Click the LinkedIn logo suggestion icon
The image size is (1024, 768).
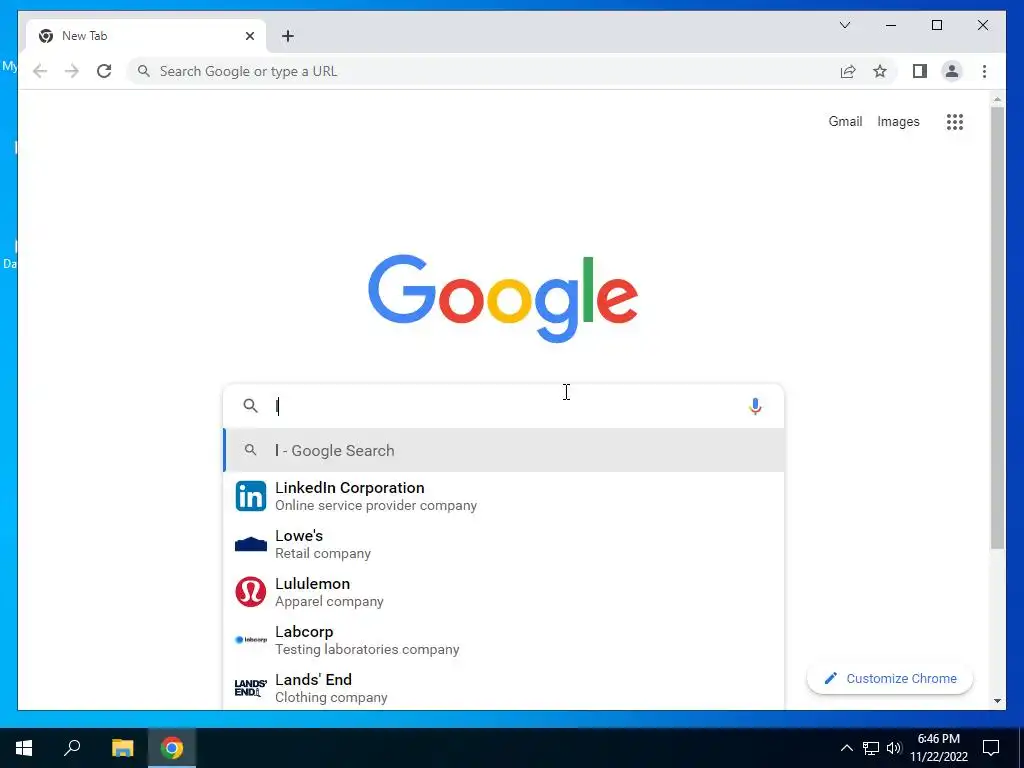(x=251, y=496)
